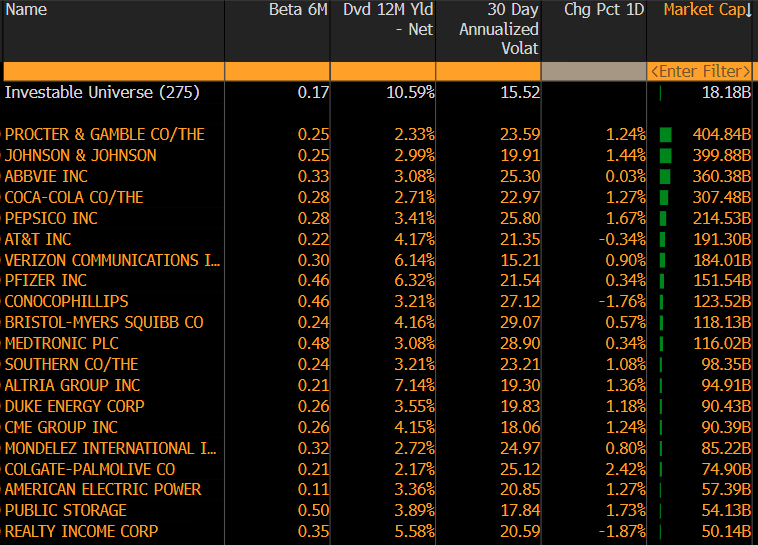The height and width of the screenshot is (545, 758).
Task: Open COCA-COLA CO/THE security
Action: 74,197
